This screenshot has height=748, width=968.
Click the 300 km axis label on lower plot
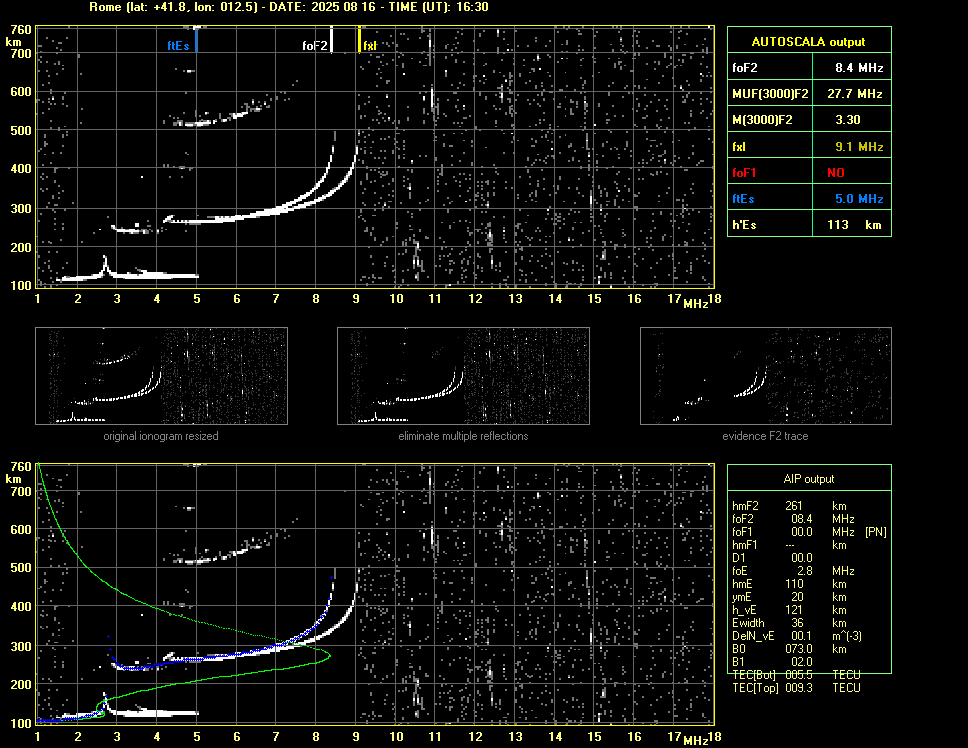click(x=20, y=646)
